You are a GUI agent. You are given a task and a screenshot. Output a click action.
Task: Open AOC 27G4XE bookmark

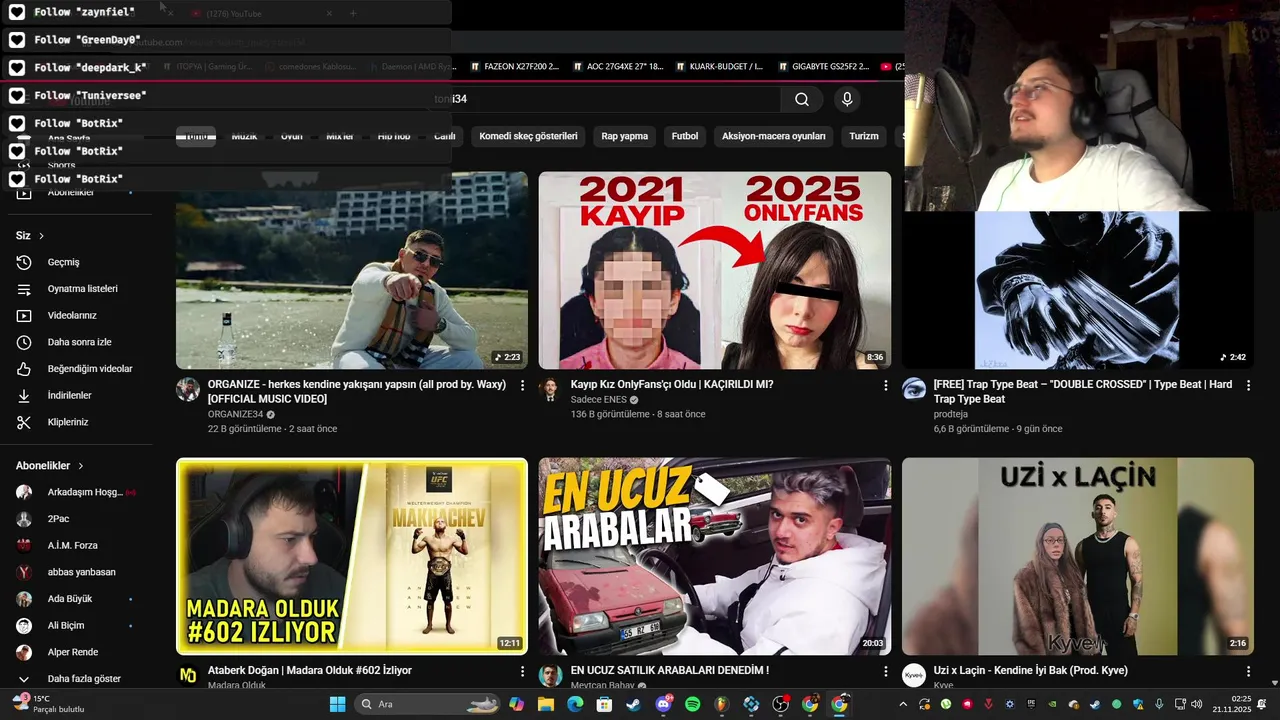coord(616,67)
